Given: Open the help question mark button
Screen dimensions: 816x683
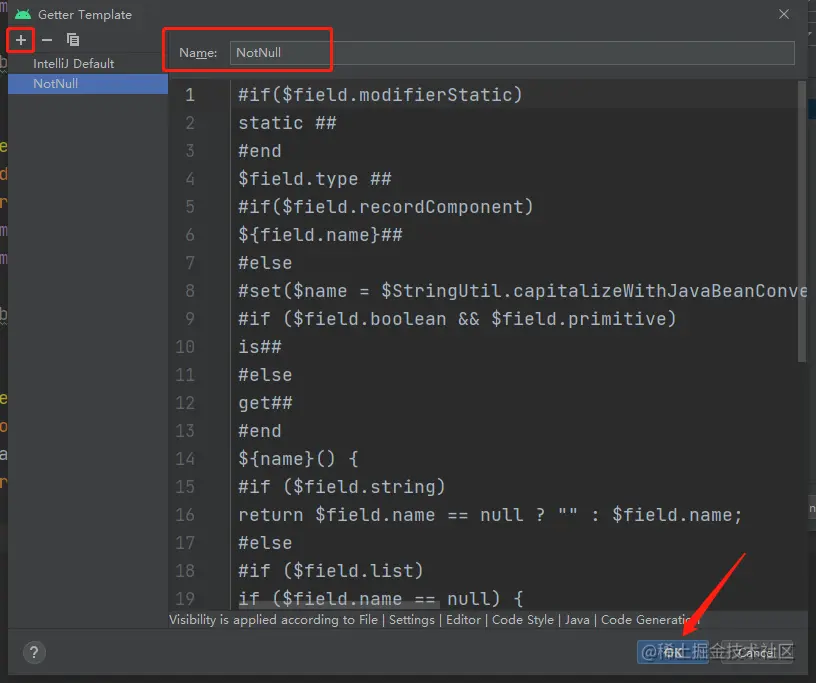Looking at the screenshot, I should 34,652.
